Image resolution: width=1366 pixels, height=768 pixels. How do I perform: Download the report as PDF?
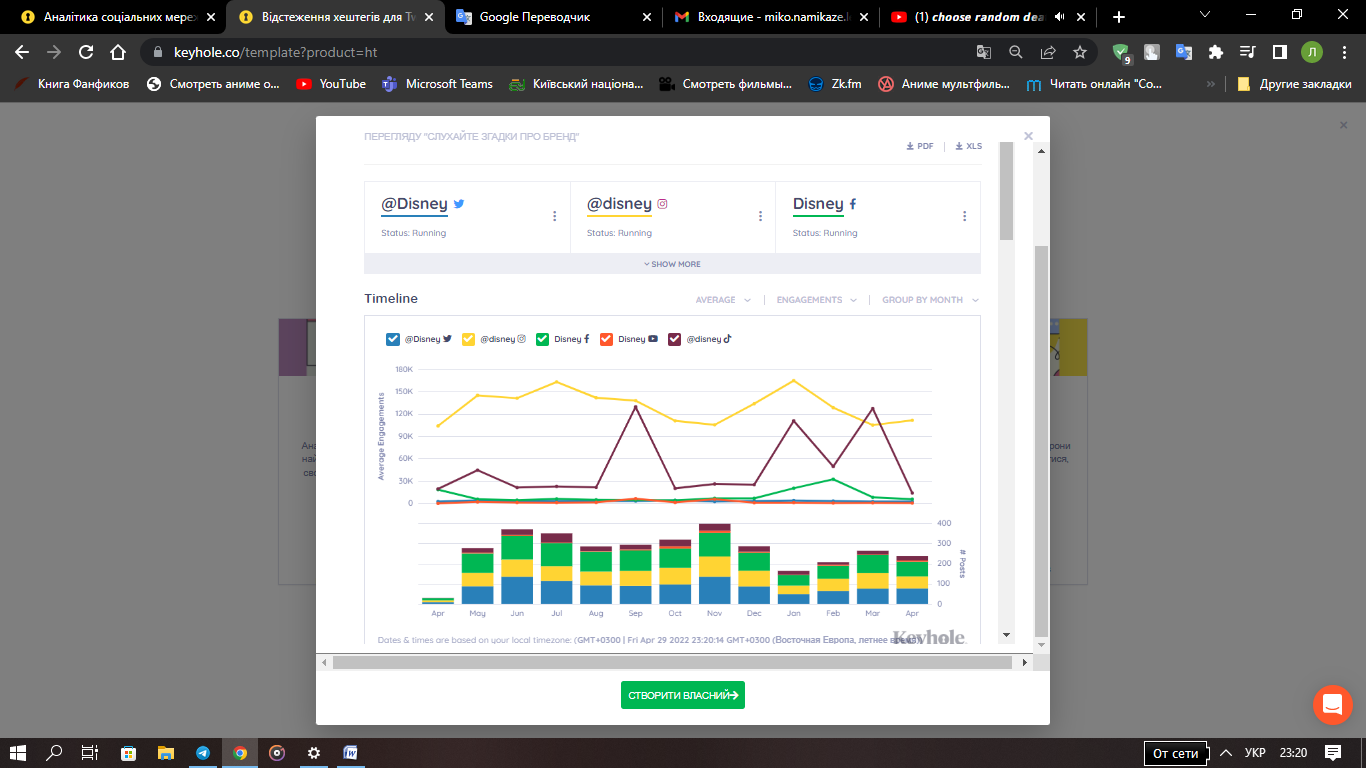coord(920,146)
